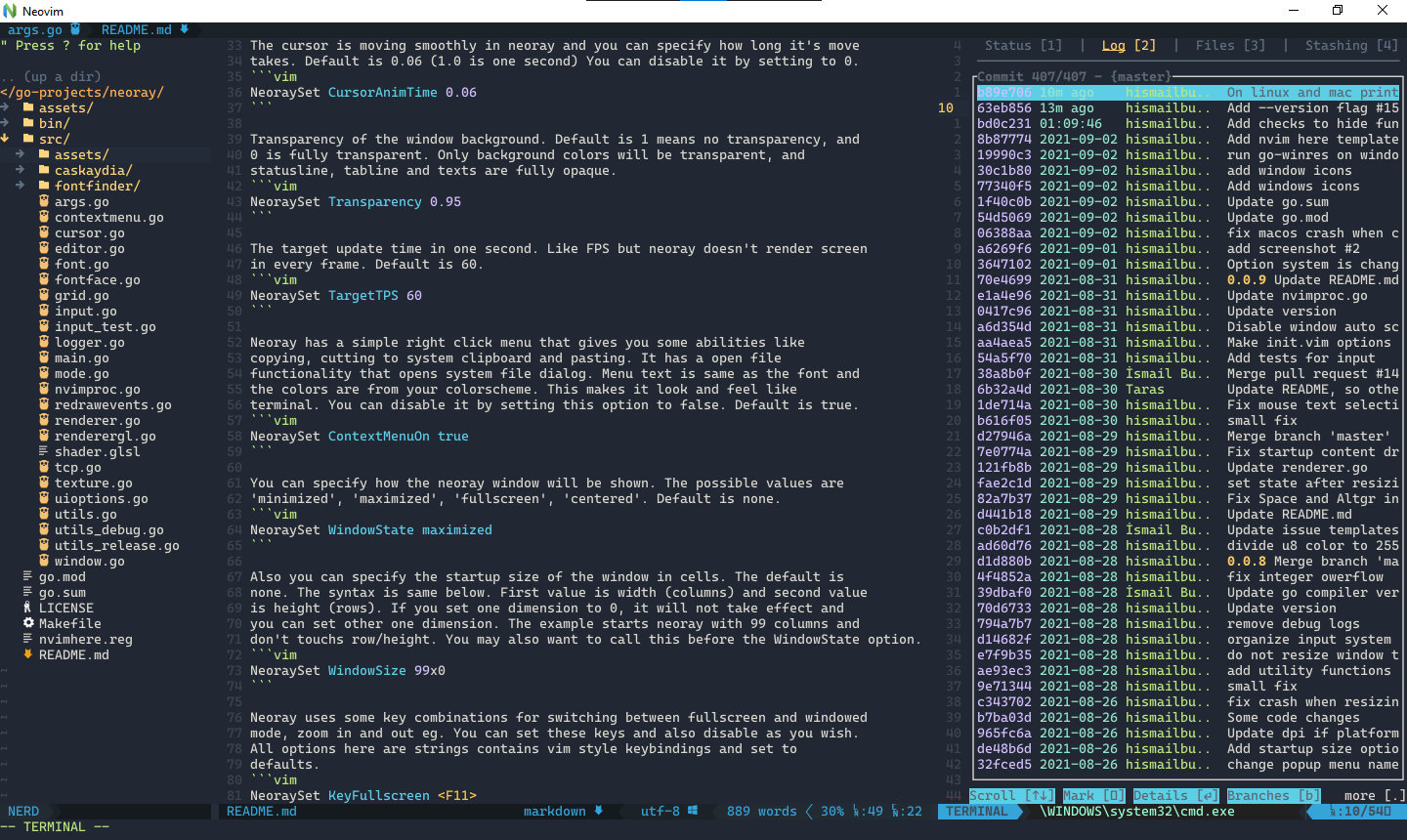Click the Go icon on args.go tab
Viewport: 1407px width, 840px height.
[x=75, y=29]
